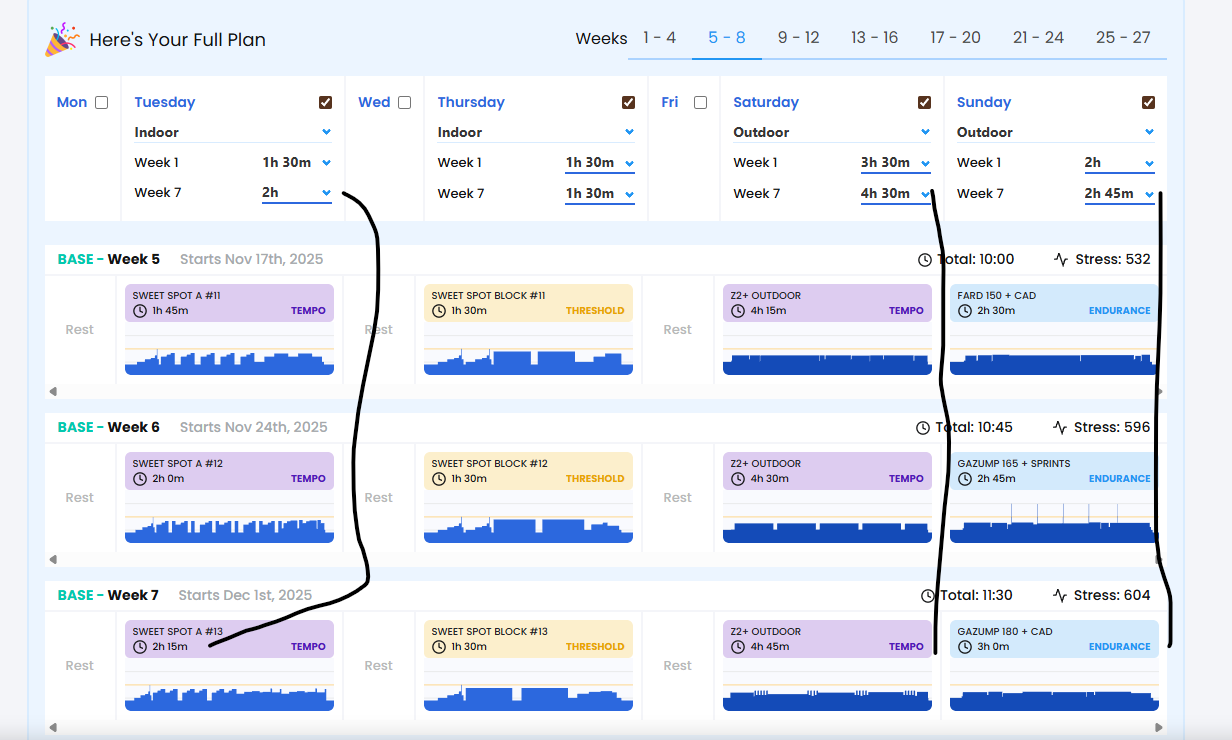Enable the Fri training day checkbox

(x=700, y=102)
